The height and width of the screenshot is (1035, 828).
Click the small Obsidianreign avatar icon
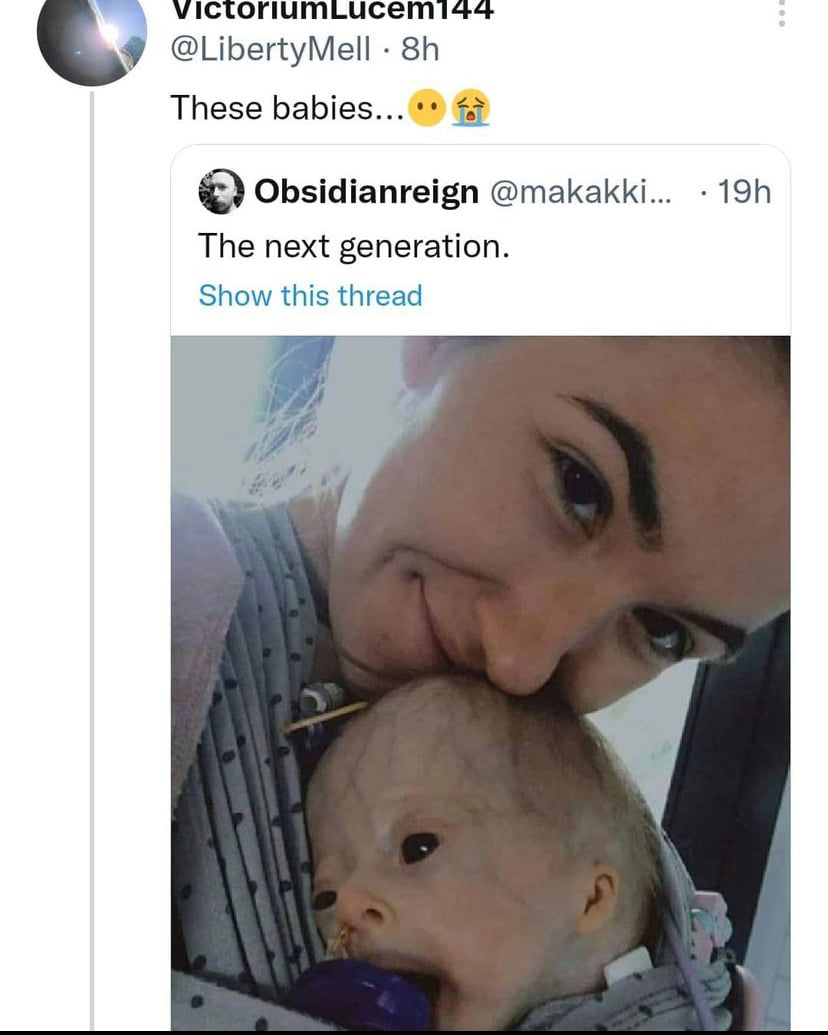[221, 191]
